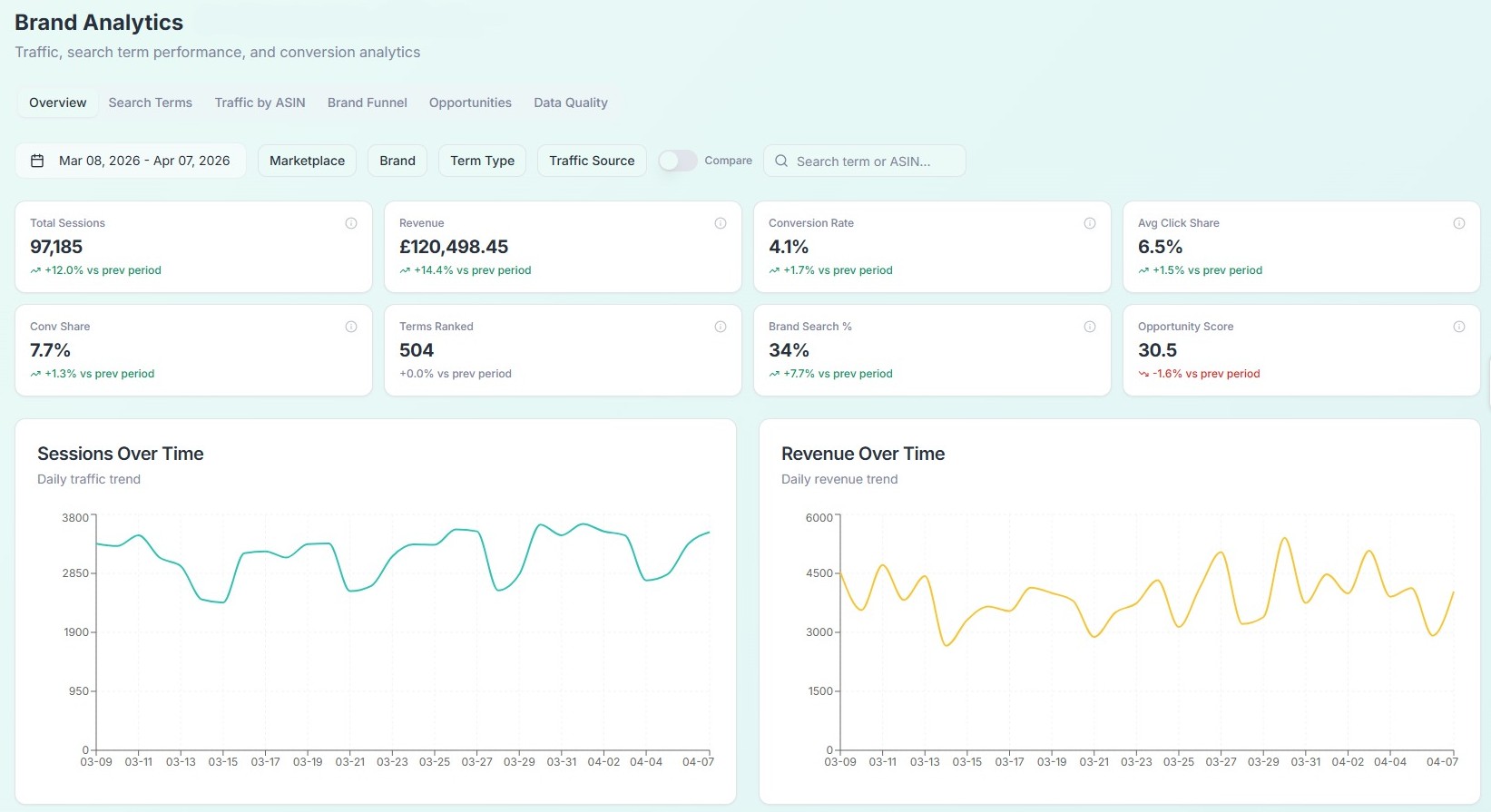Open the Data Quality tab
The image size is (1491, 812).
tap(571, 103)
